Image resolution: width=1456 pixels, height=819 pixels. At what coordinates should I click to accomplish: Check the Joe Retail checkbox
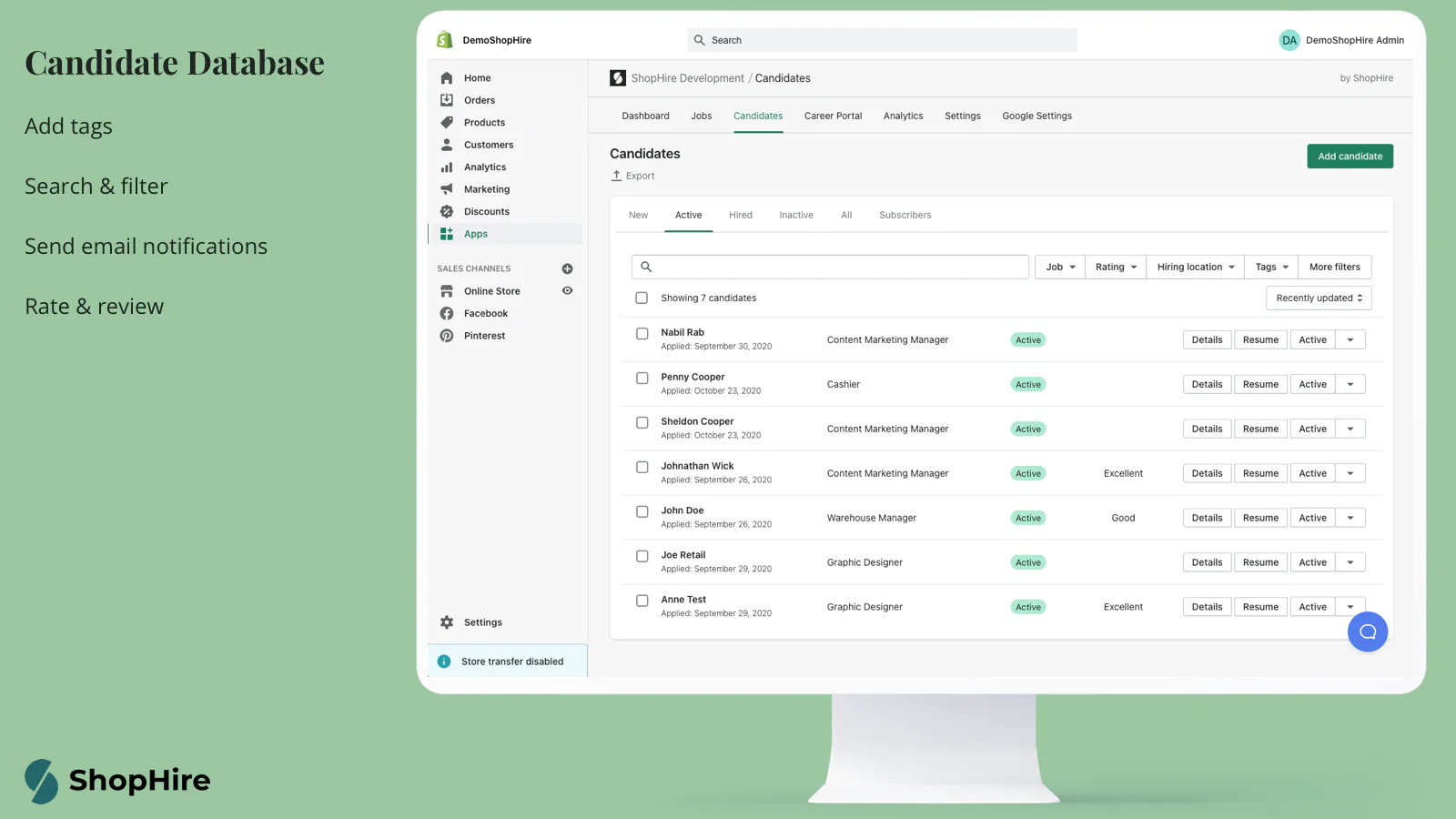coord(642,556)
